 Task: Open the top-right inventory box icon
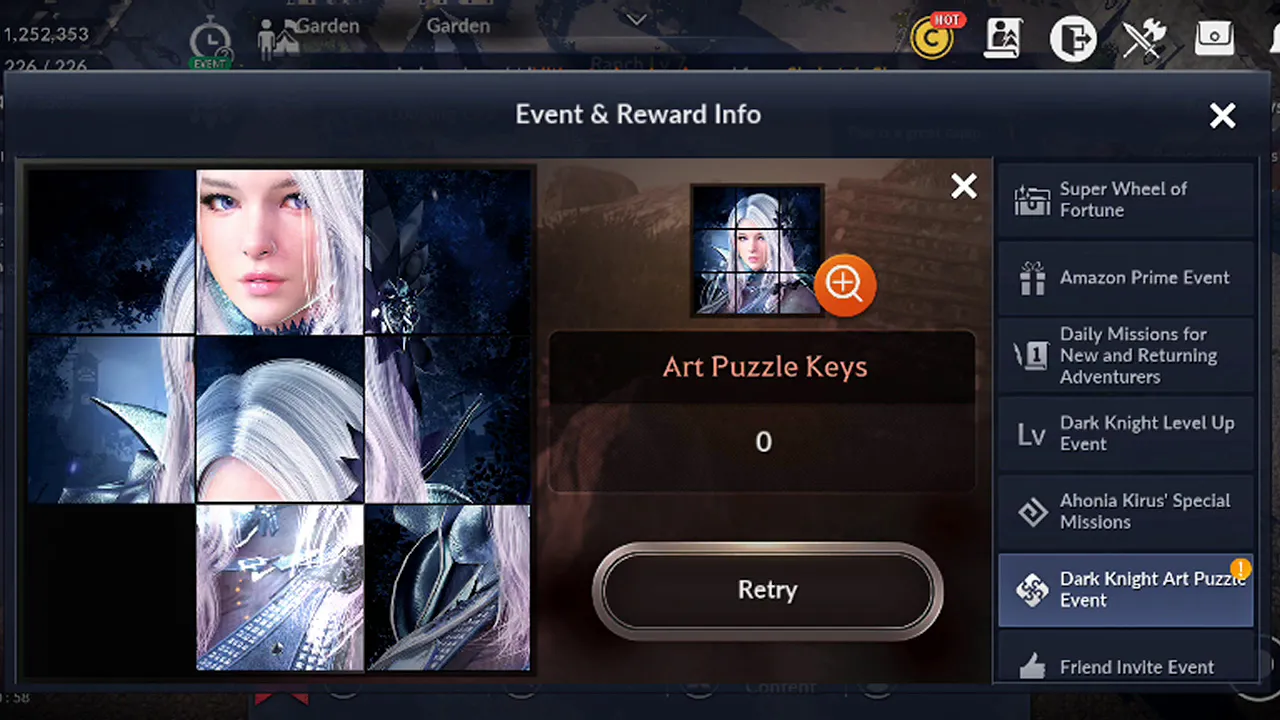coord(1214,38)
